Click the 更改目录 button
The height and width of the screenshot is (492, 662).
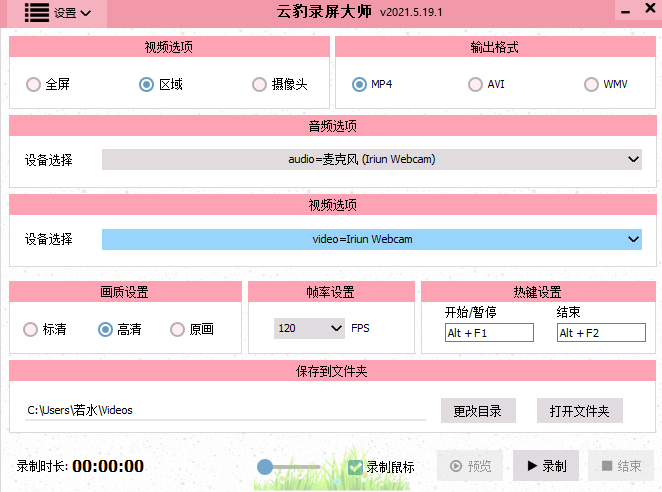point(478,410)
